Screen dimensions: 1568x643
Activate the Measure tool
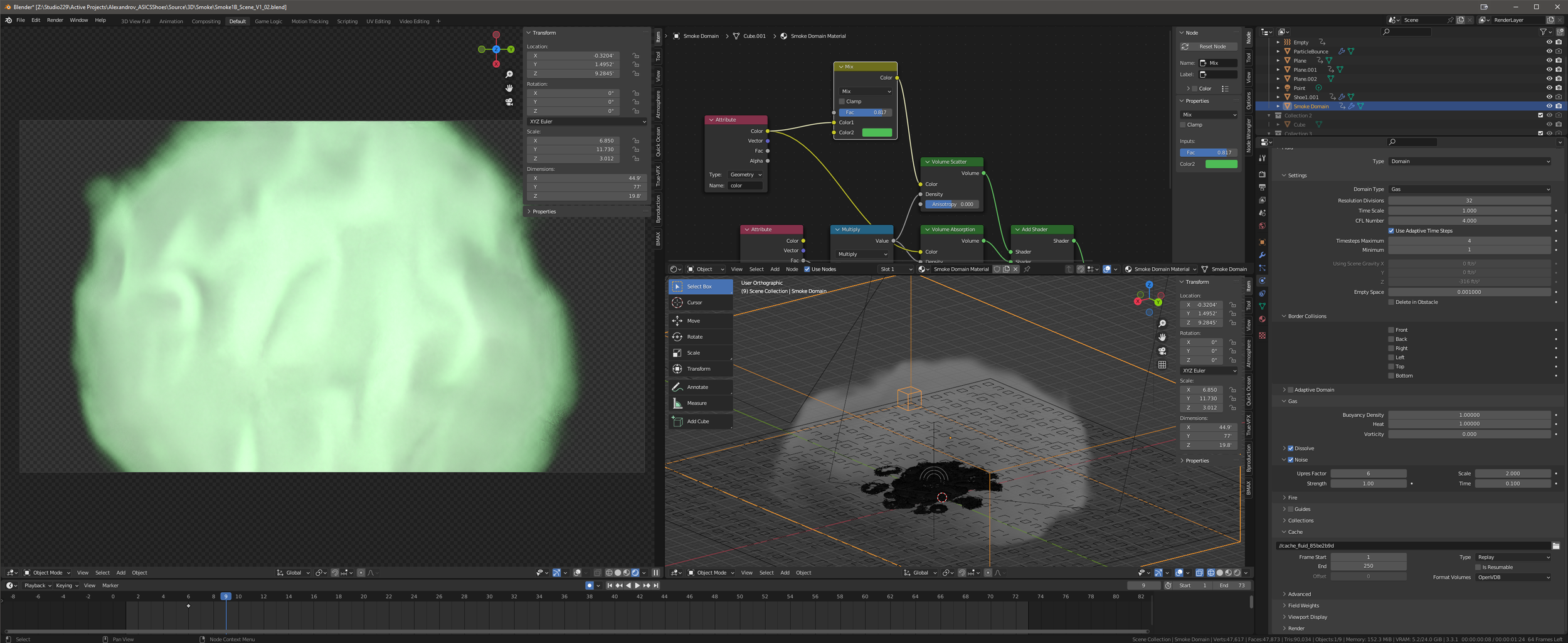pyautogui.click(x=696, y=403)
